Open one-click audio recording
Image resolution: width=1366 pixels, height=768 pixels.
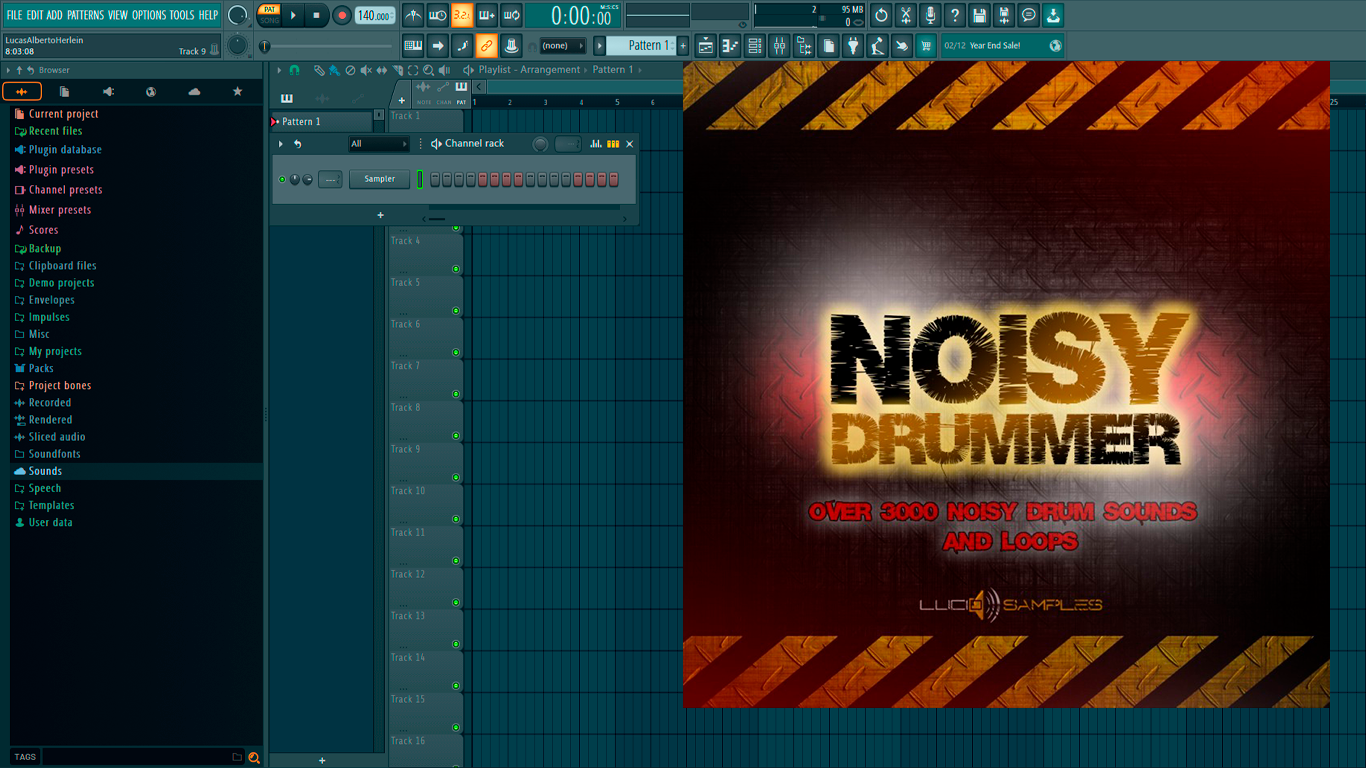[x=930, y=15]
